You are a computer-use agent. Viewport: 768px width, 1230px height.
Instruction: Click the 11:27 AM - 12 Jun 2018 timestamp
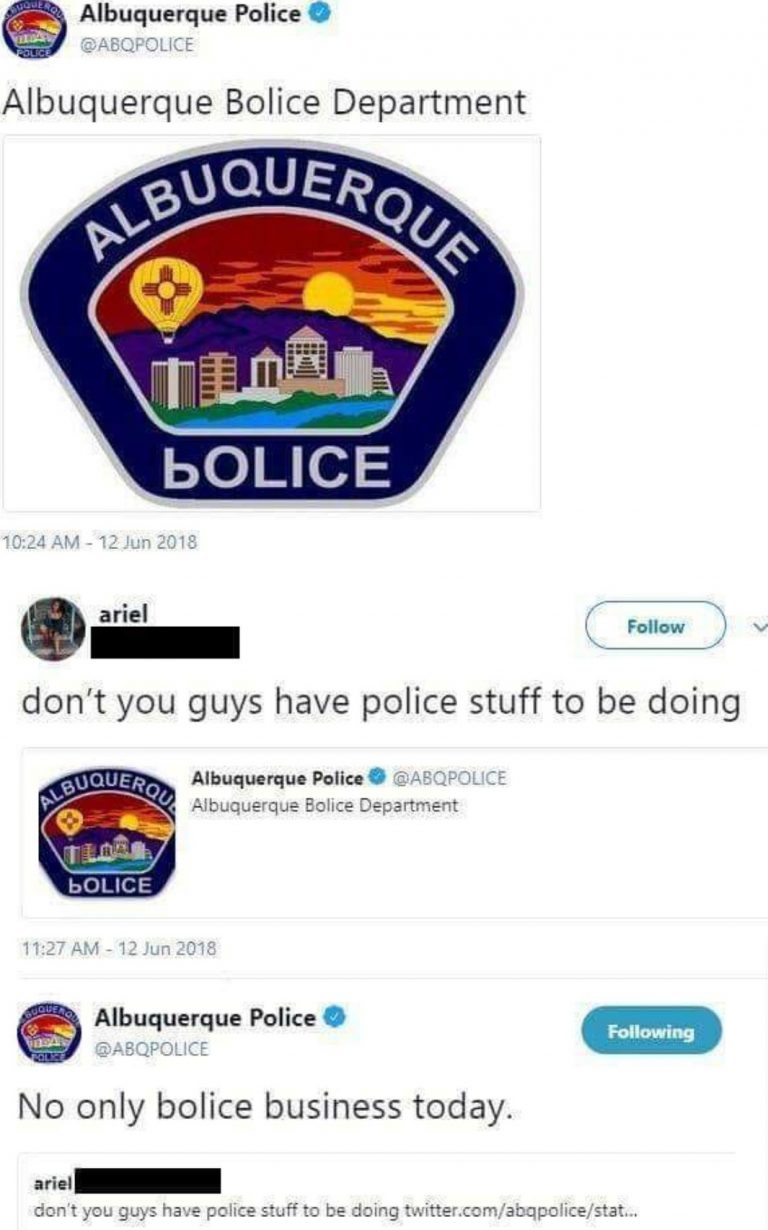(x=119, y=947)
